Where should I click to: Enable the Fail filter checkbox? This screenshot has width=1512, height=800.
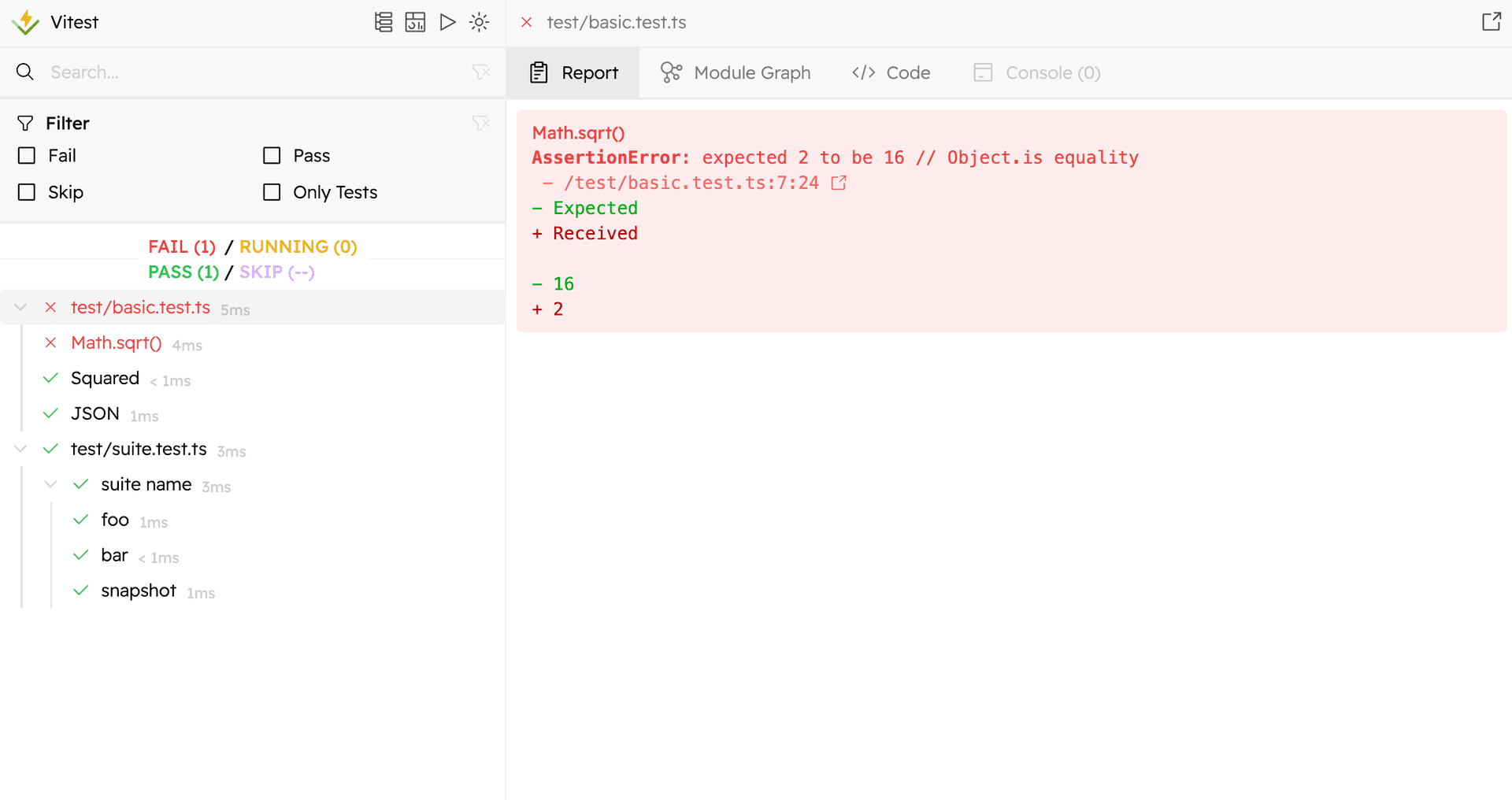click(x=27, y=156)
